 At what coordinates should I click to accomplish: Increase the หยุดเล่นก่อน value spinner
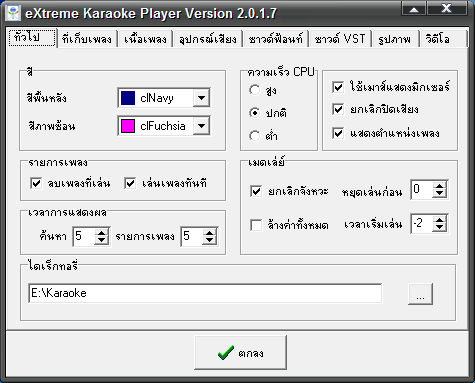(x=440, y=186)
